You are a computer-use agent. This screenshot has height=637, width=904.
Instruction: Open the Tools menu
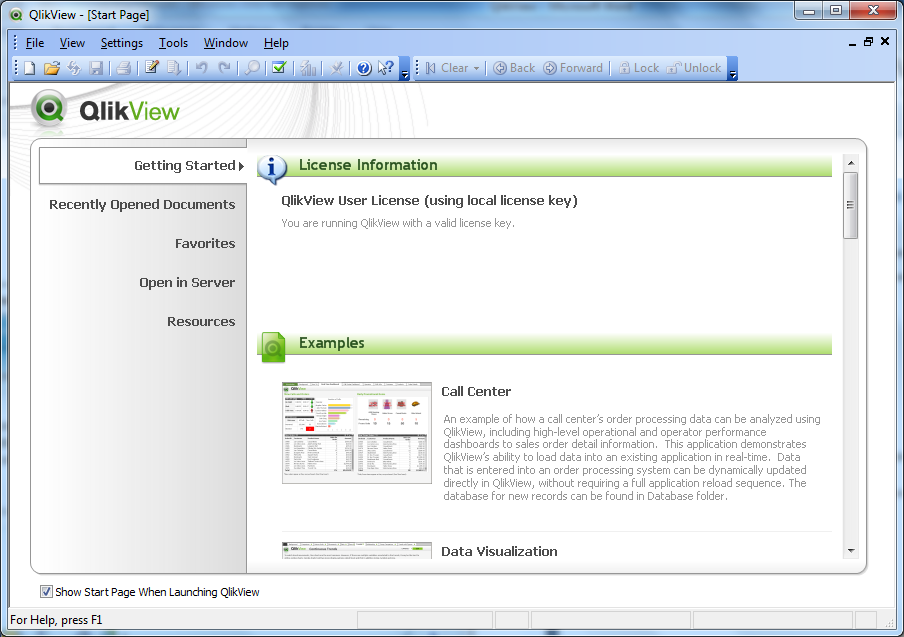(173, 43)
